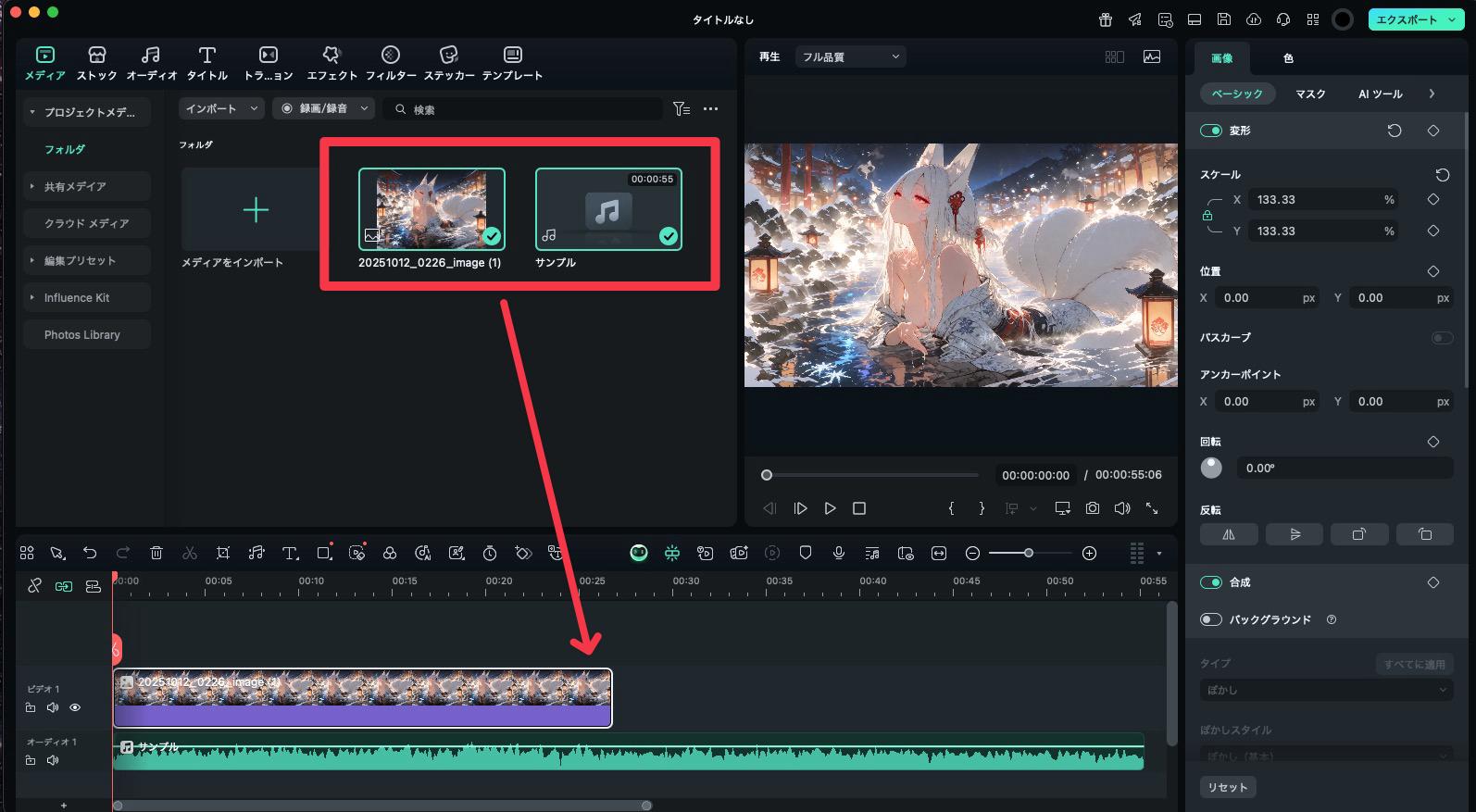Flip the clip horizontally

(1229, 534)
